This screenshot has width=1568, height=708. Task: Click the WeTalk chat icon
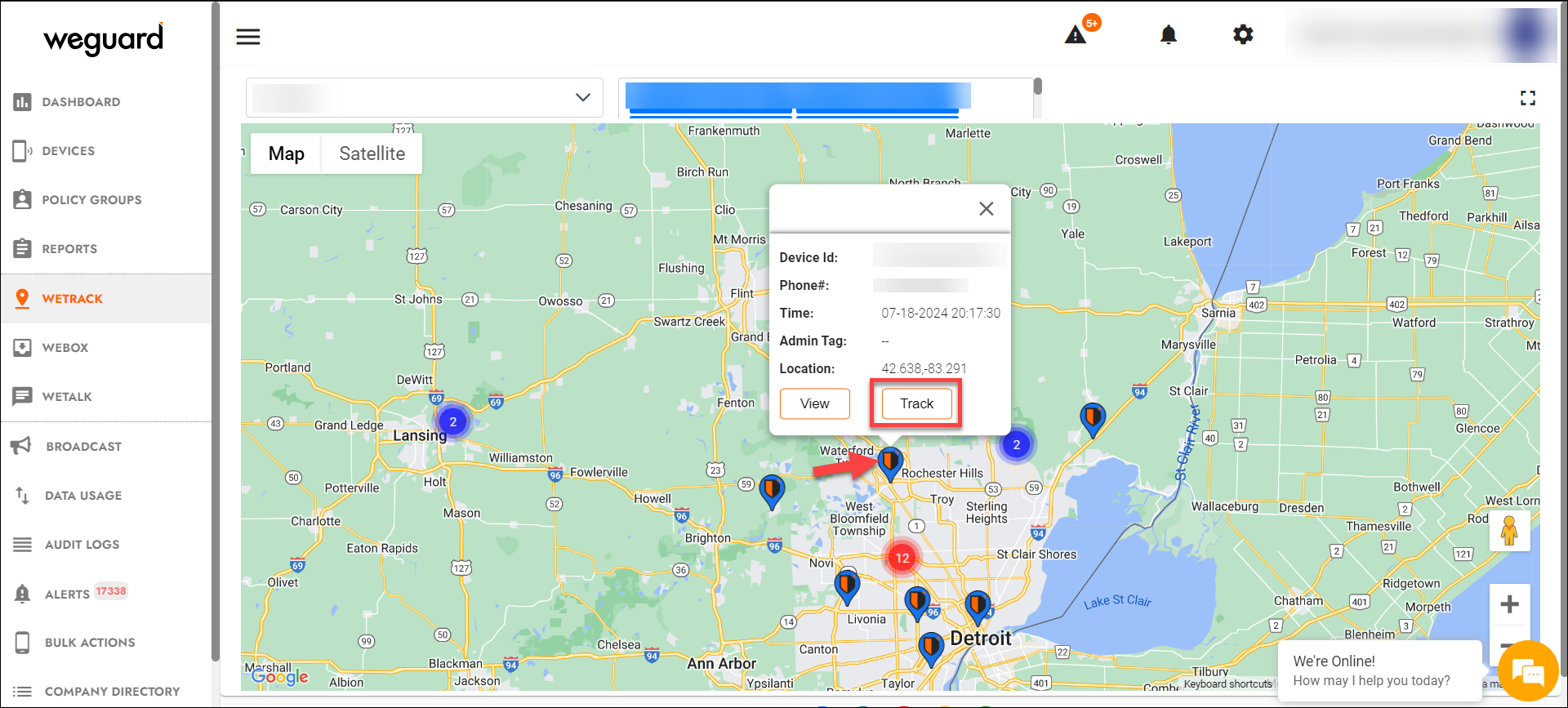tap(22, 397)
